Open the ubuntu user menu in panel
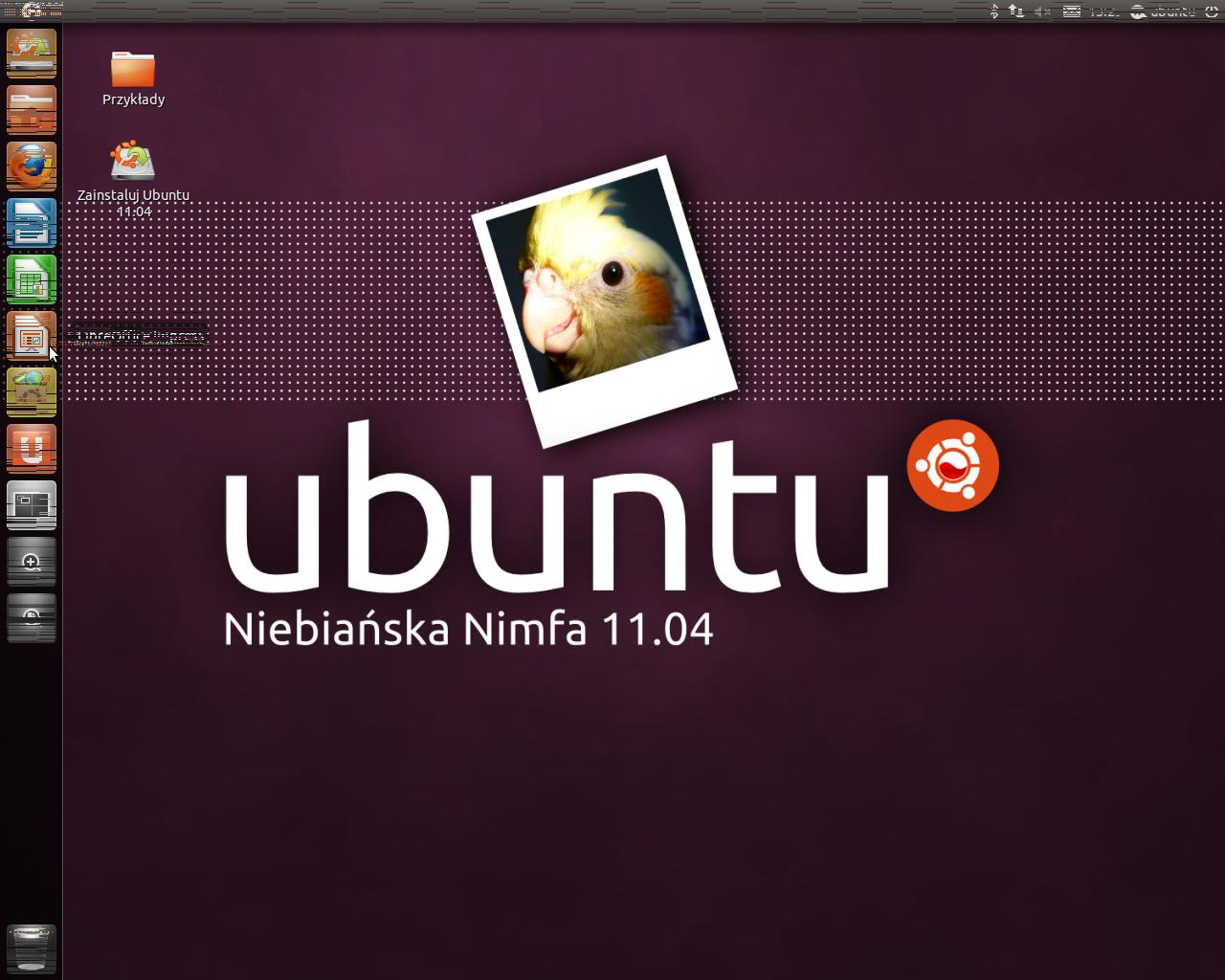1225x980 pixels. 1162,11
